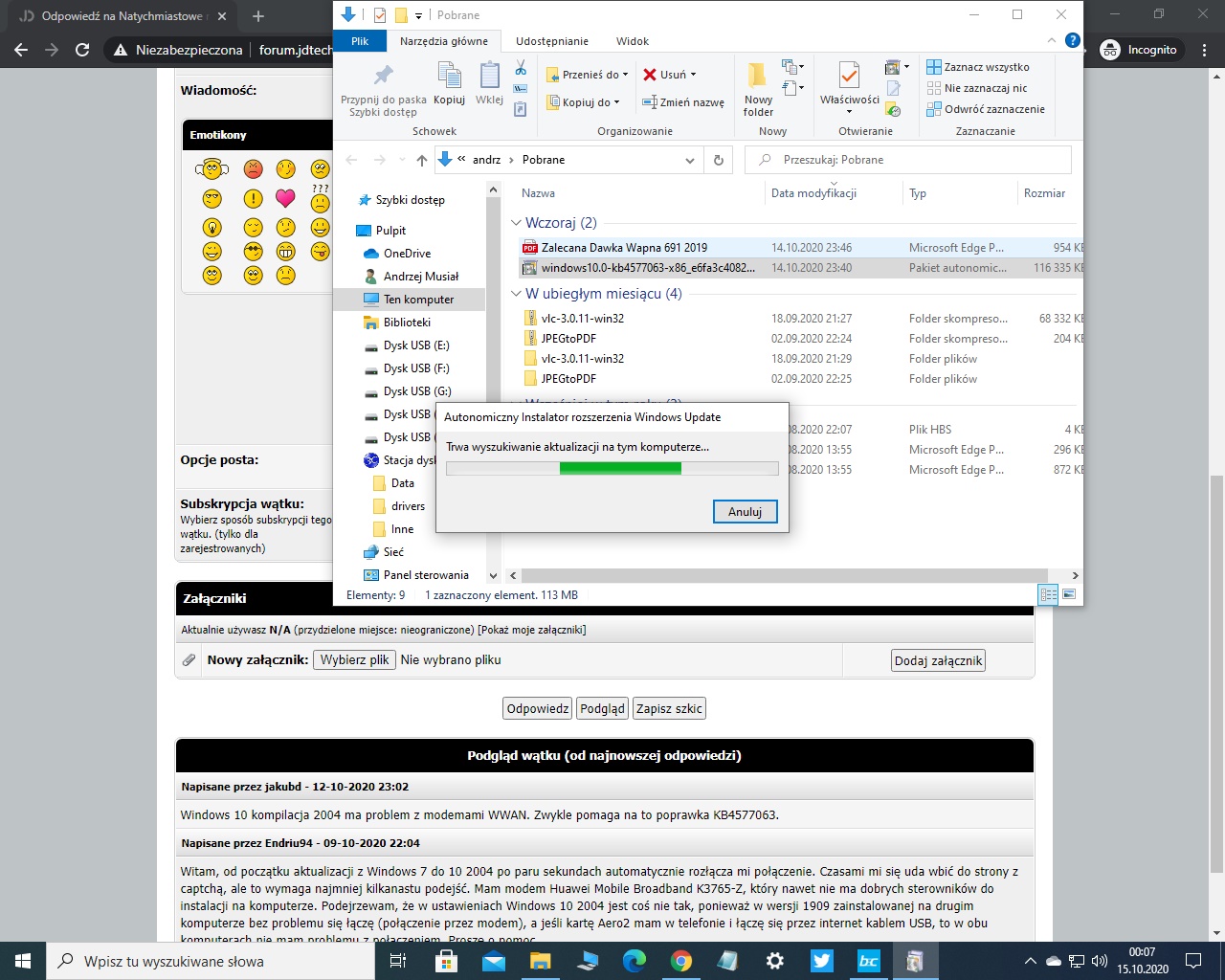The height and width of the screenshot is (980, 1225).
Task: Create a folder with the Nowy folder icon
Action: 758,78
